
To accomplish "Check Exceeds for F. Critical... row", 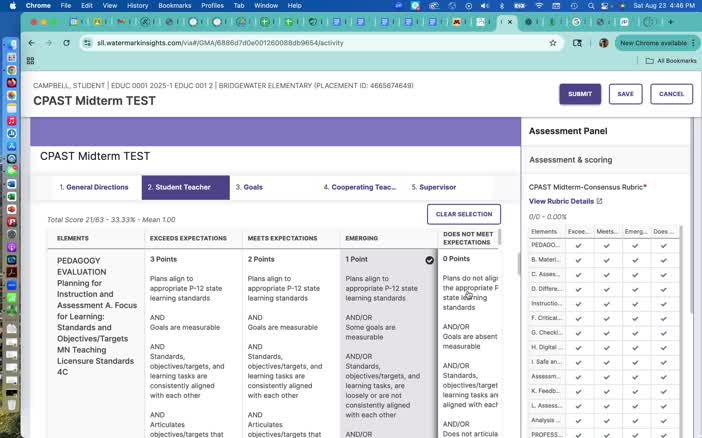I will pyautogui.click(x=578, y=318).
